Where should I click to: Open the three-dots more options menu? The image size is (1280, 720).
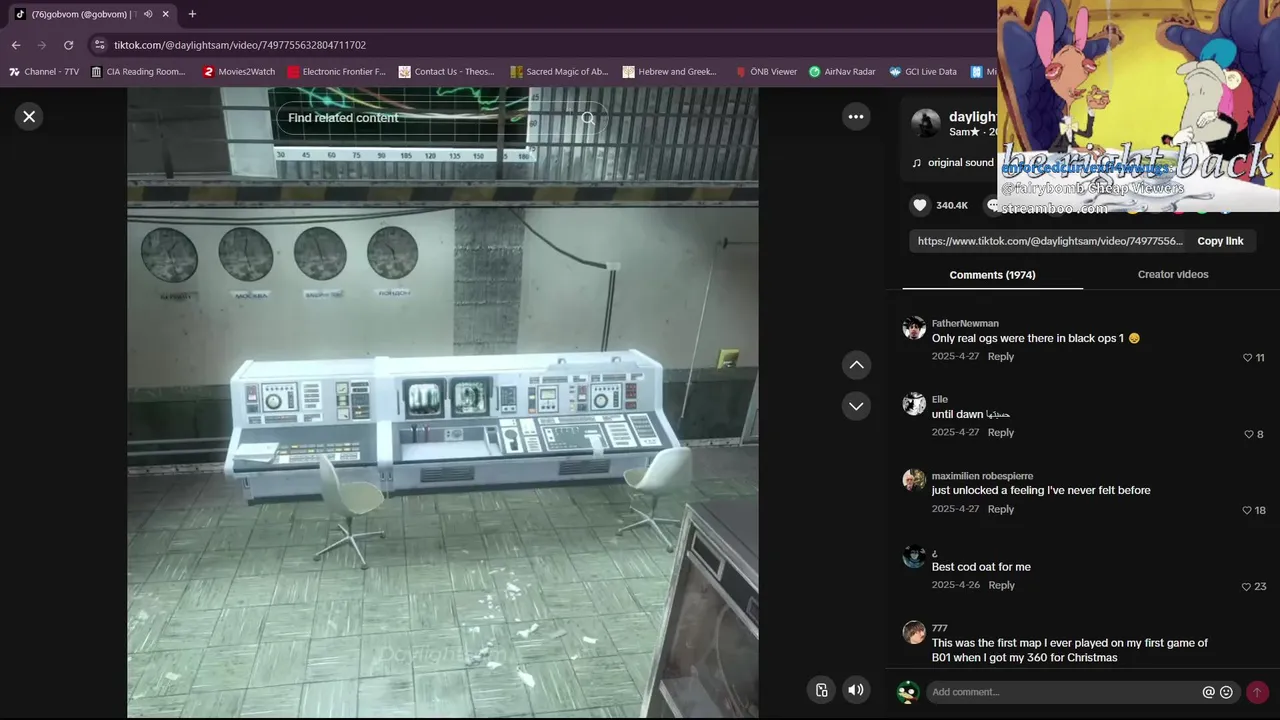coord(856,117)
